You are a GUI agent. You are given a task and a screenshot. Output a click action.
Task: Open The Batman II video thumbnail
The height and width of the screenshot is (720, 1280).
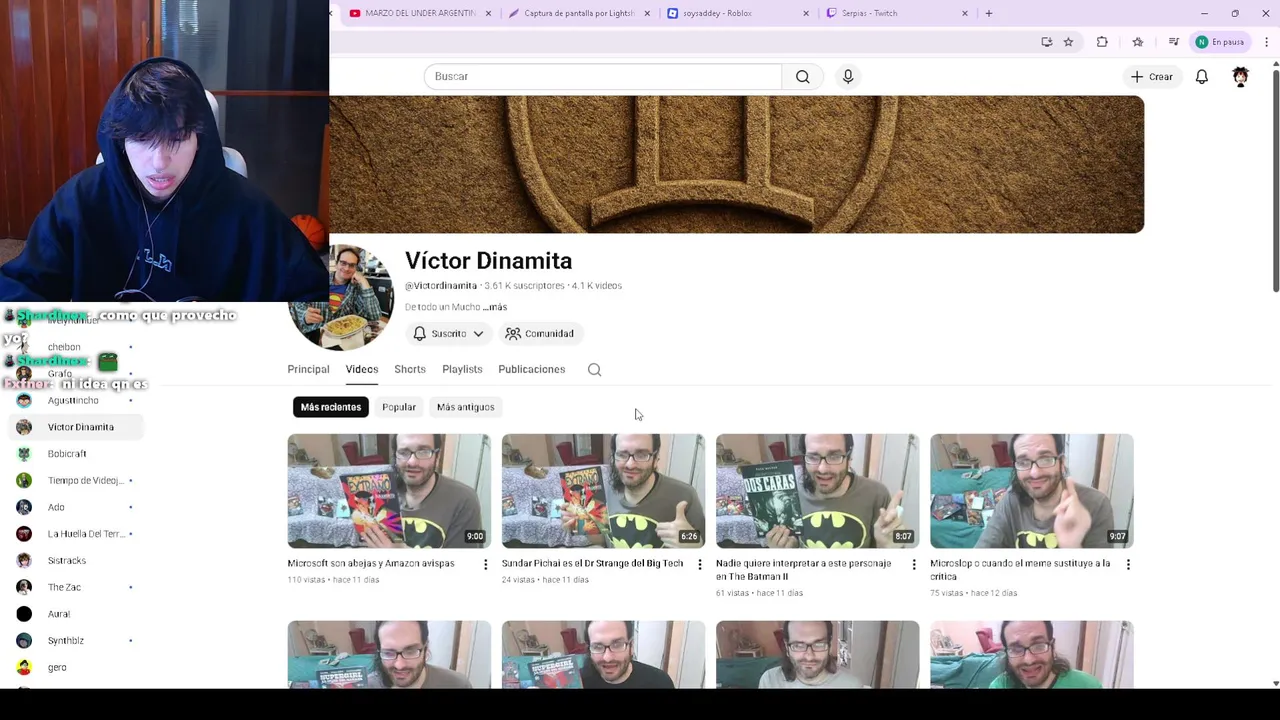[x=817, y=491]
